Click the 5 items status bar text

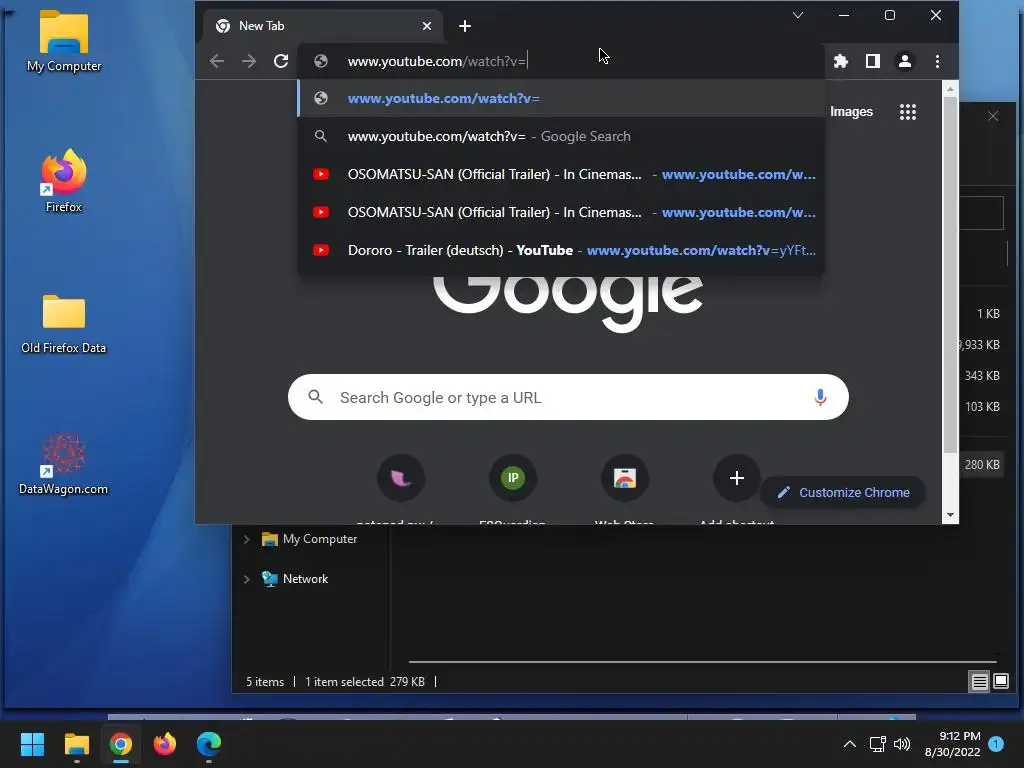click(265, 682)
